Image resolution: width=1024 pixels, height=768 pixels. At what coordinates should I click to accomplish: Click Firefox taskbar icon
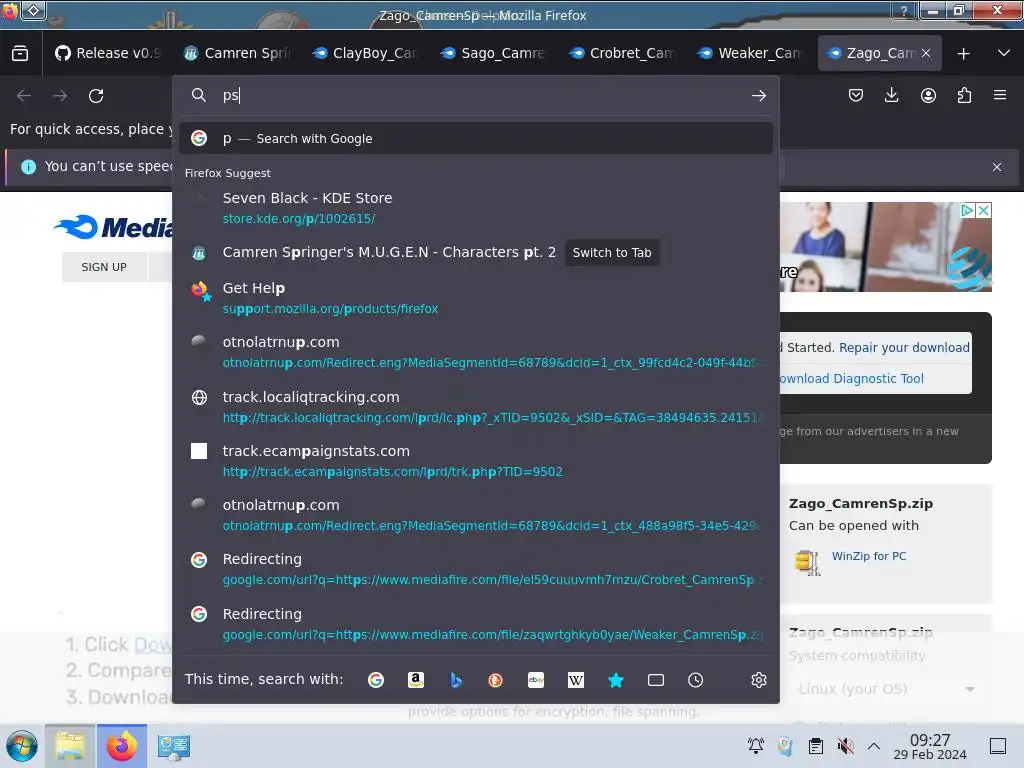[x=122, y=746]
